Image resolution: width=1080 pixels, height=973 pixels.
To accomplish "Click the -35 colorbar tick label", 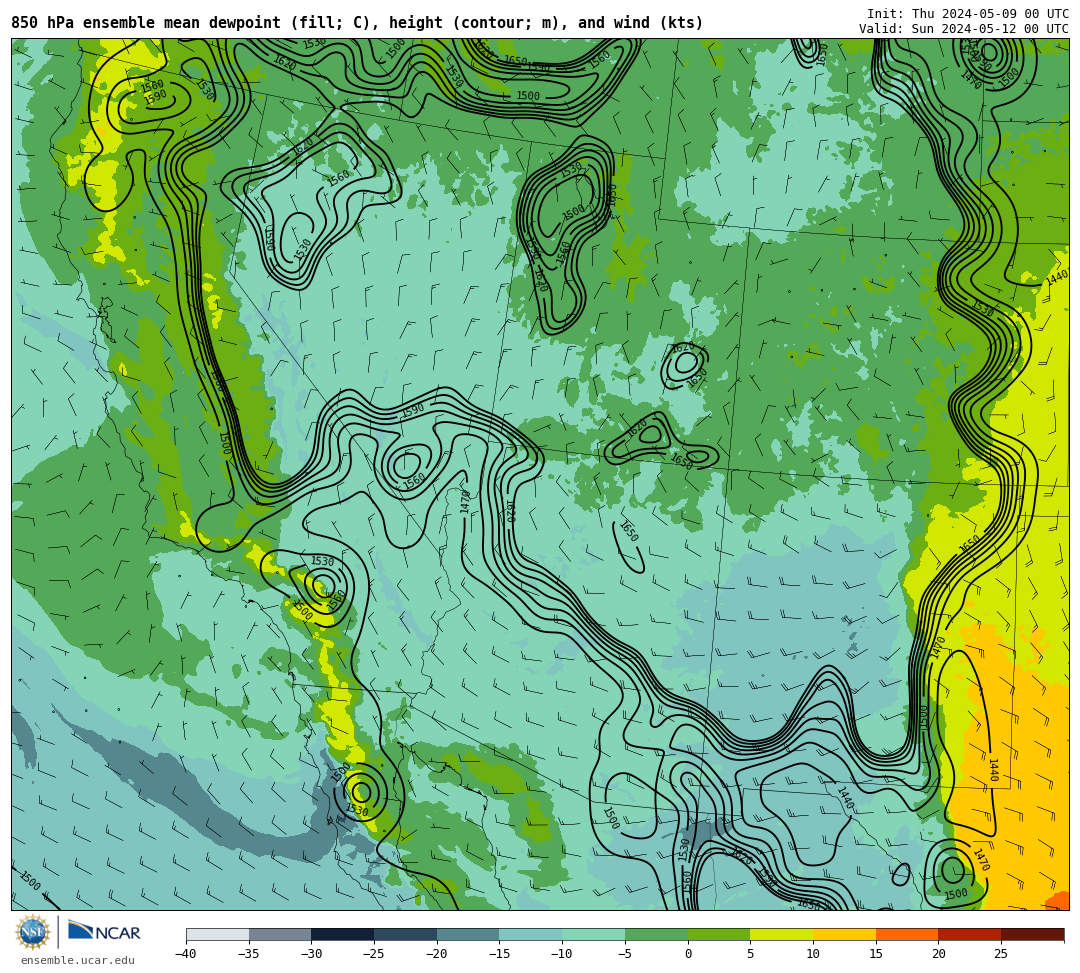I will coord(249,954).
